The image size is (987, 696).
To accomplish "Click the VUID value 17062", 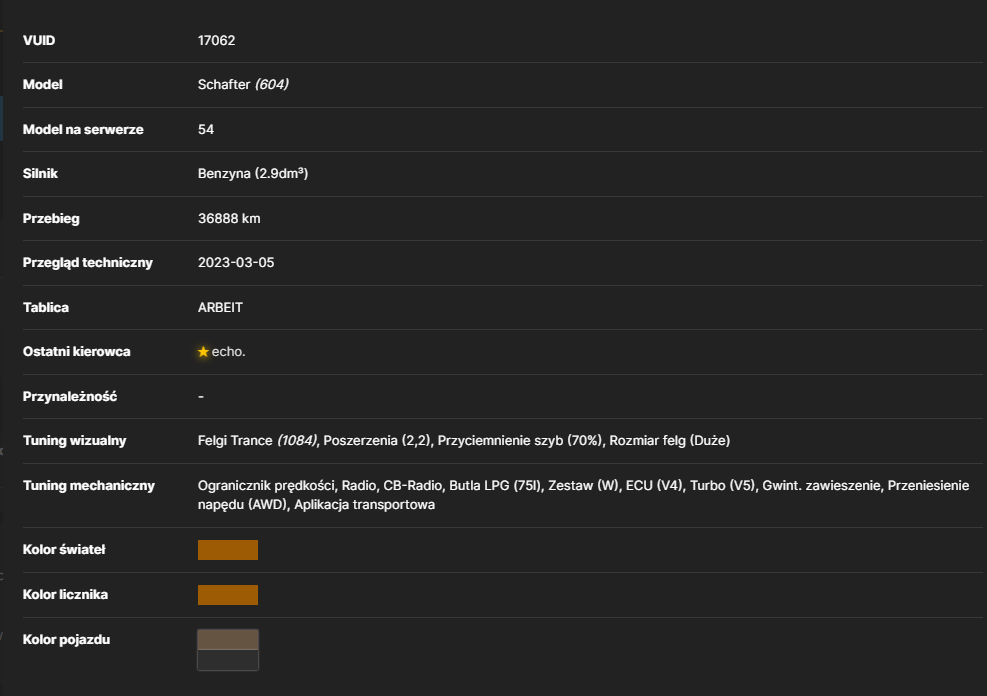I will coord(217,40).
